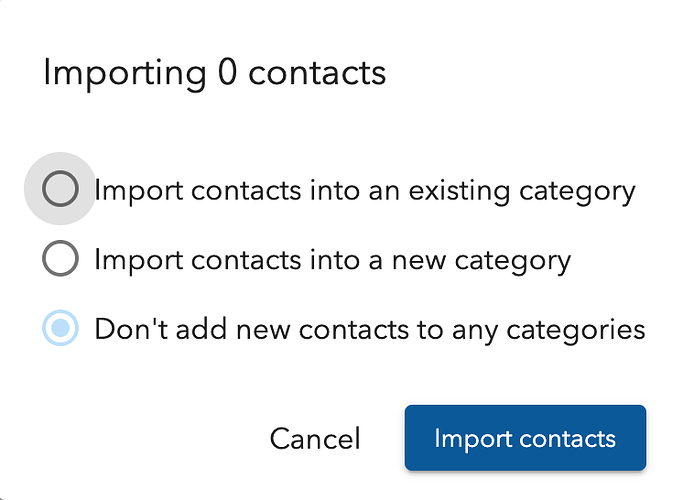The image size is (683, 500).
Task: Click the Import contacts button
Action: (x=525, y=438)
